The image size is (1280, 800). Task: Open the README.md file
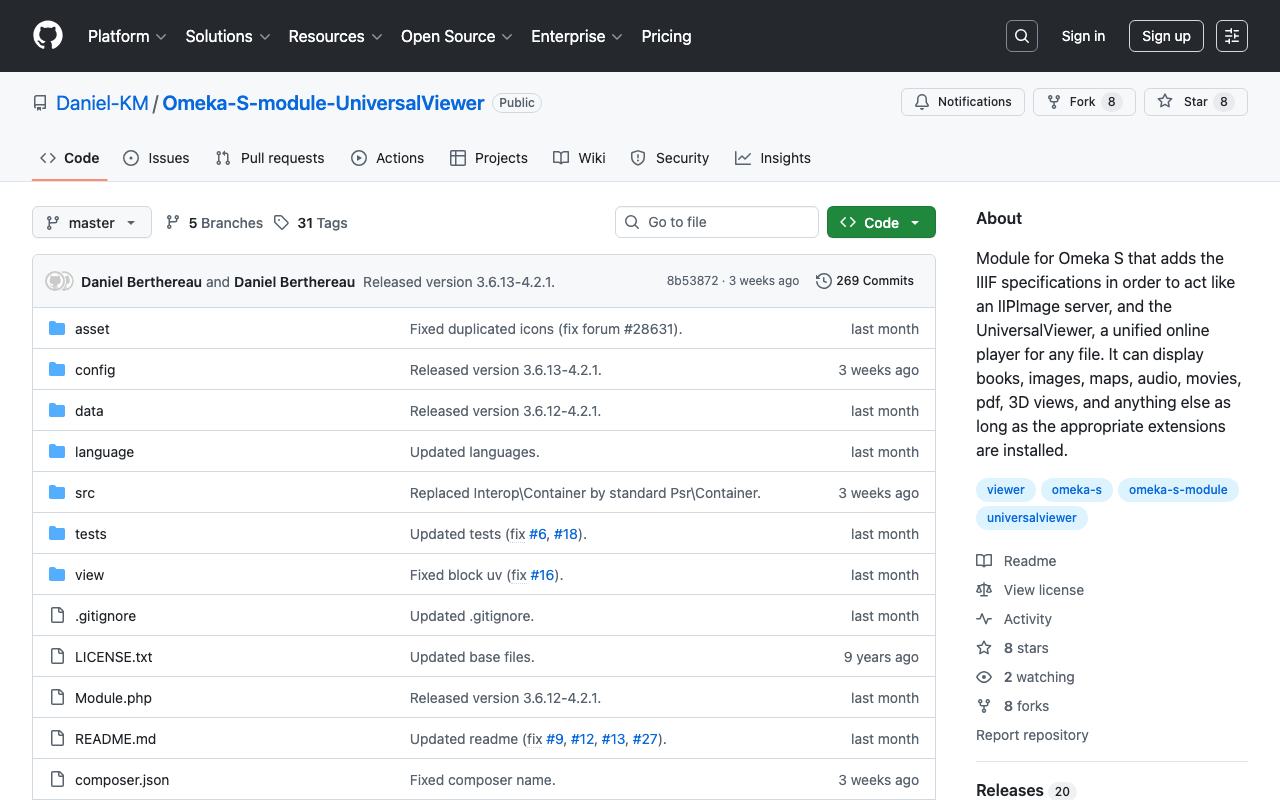(115, 739)
